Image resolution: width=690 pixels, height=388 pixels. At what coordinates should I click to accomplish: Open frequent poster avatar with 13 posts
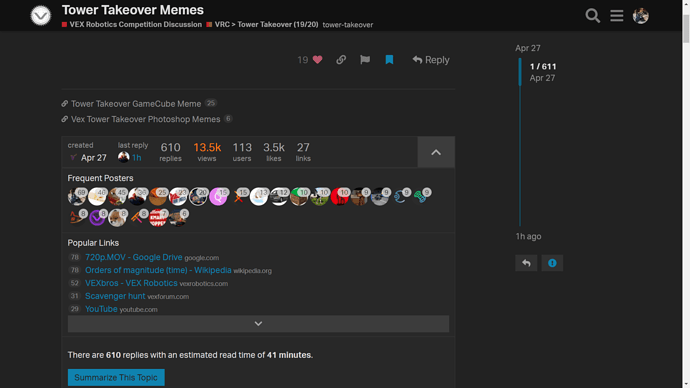(259, 197)
